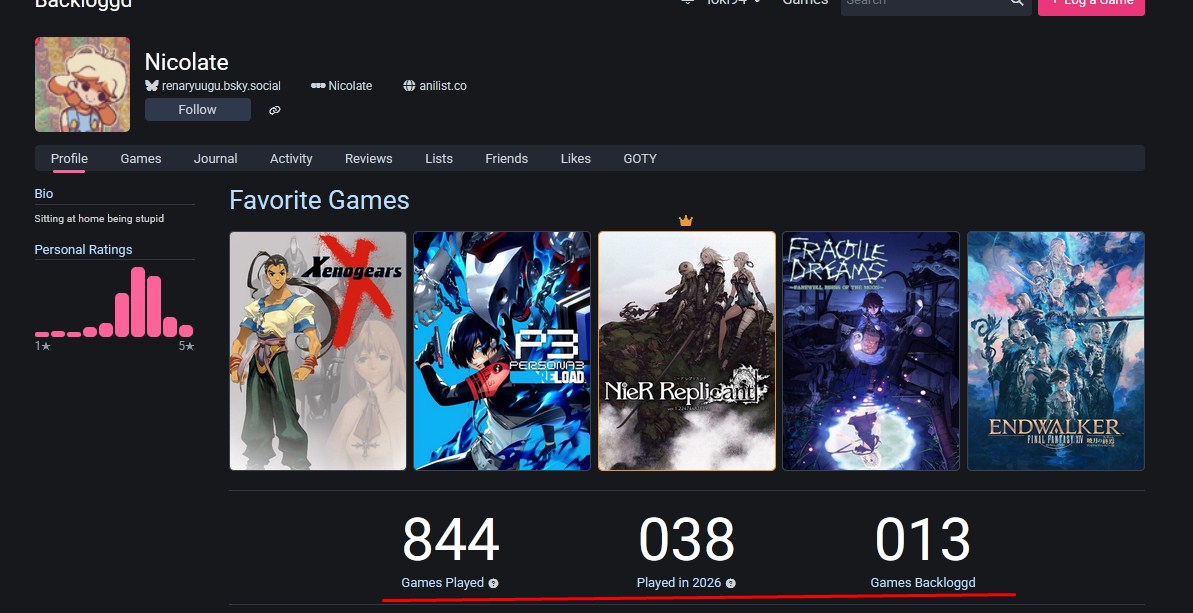Click the tallest bar in Personal Ratings

[138, 302]
